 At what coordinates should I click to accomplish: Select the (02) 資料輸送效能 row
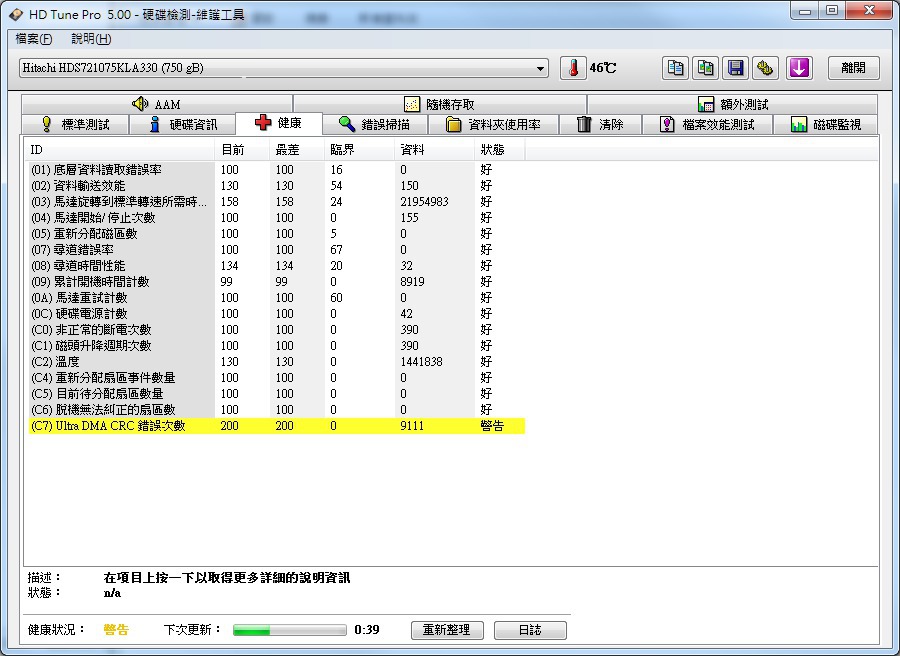pos(277,186)
